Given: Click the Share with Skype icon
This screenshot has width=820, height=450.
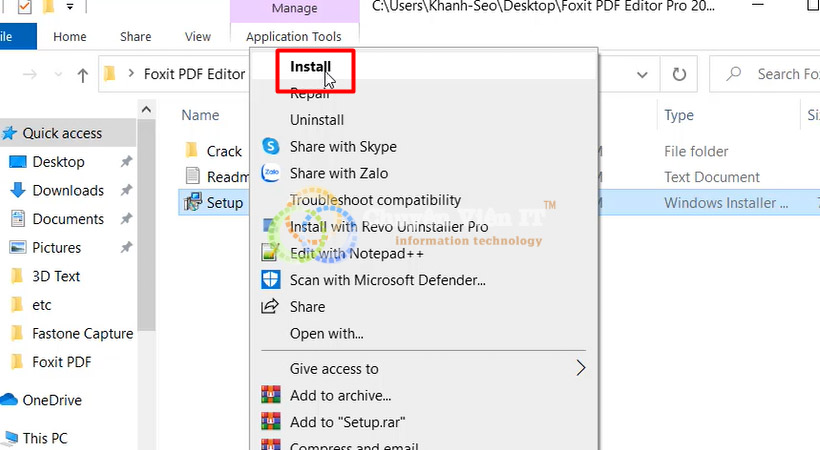Looking at the screenshot, I should (270, 147).
